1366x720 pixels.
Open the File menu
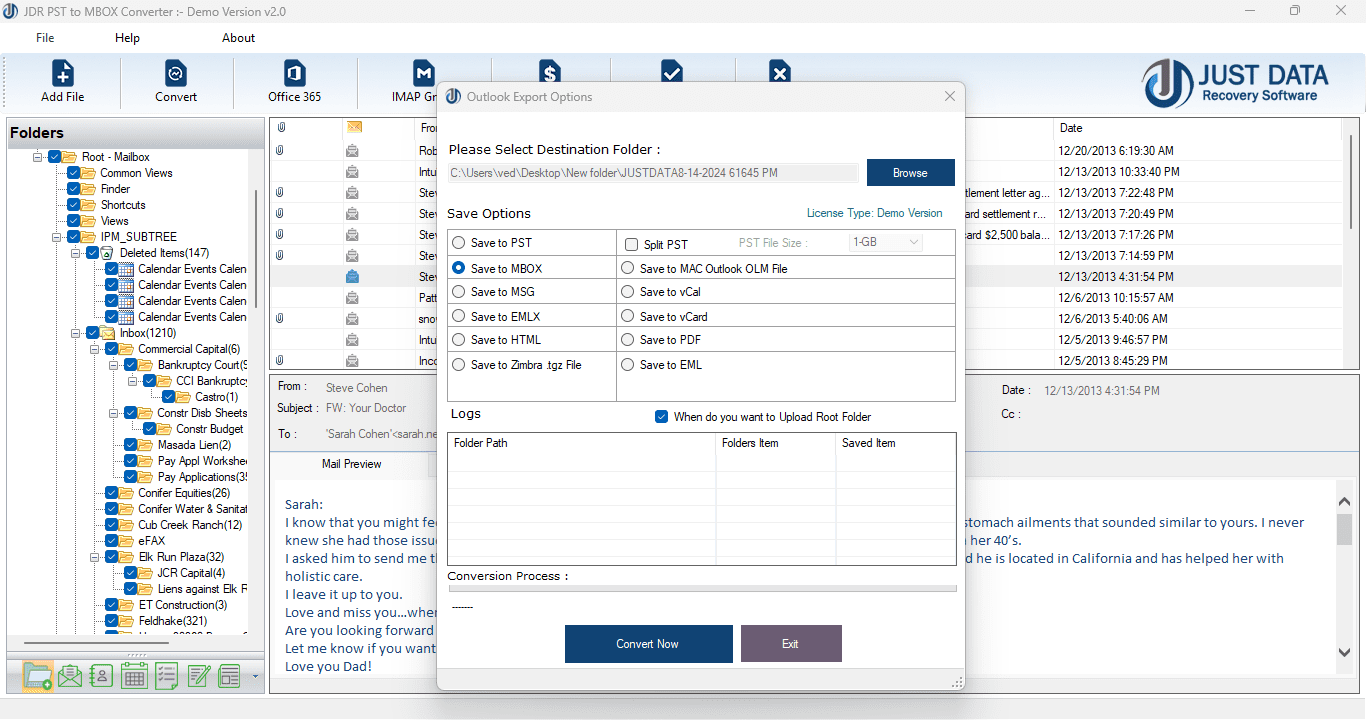45,38
